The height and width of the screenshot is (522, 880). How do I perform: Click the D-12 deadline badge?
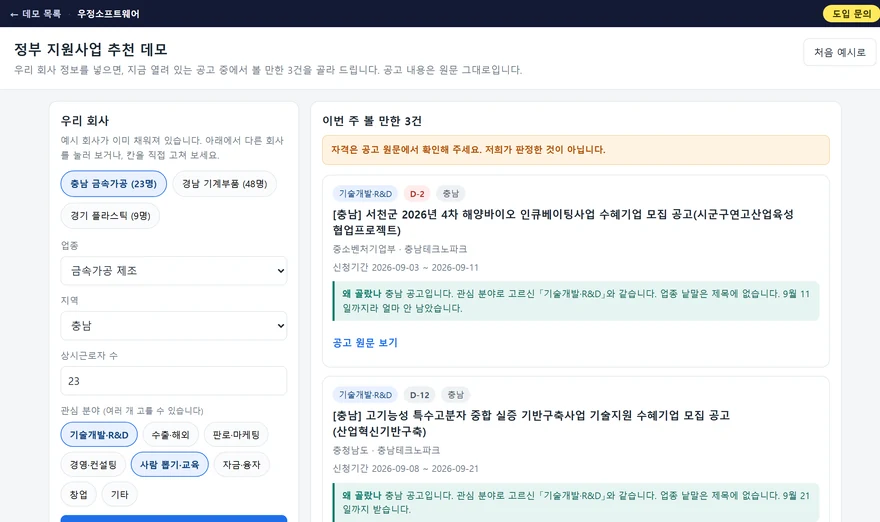tap(419, 395)
